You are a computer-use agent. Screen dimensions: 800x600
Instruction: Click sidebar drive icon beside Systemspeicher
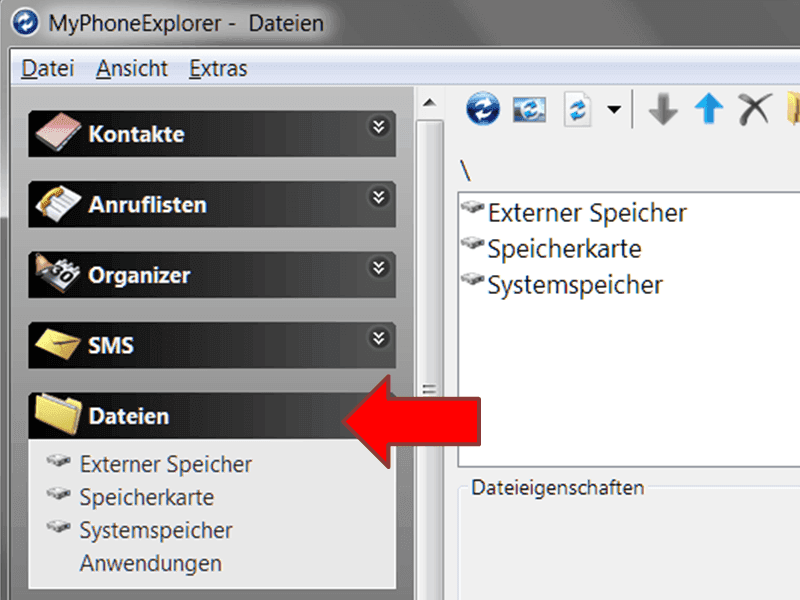(59, 526)
